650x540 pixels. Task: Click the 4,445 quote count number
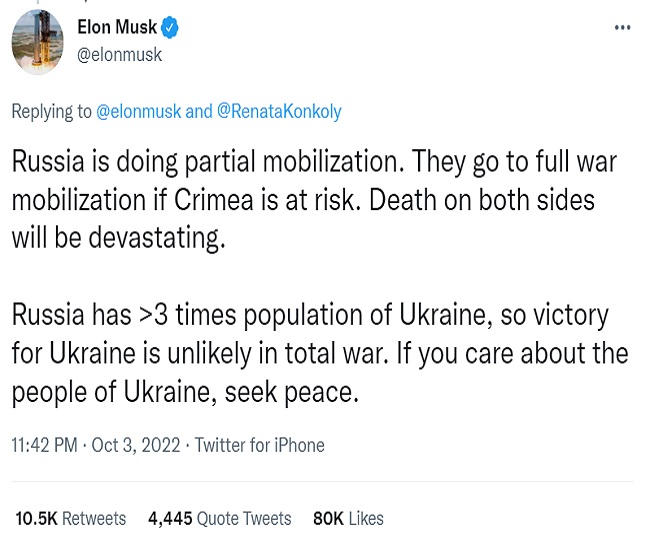[x=170, y=518]
